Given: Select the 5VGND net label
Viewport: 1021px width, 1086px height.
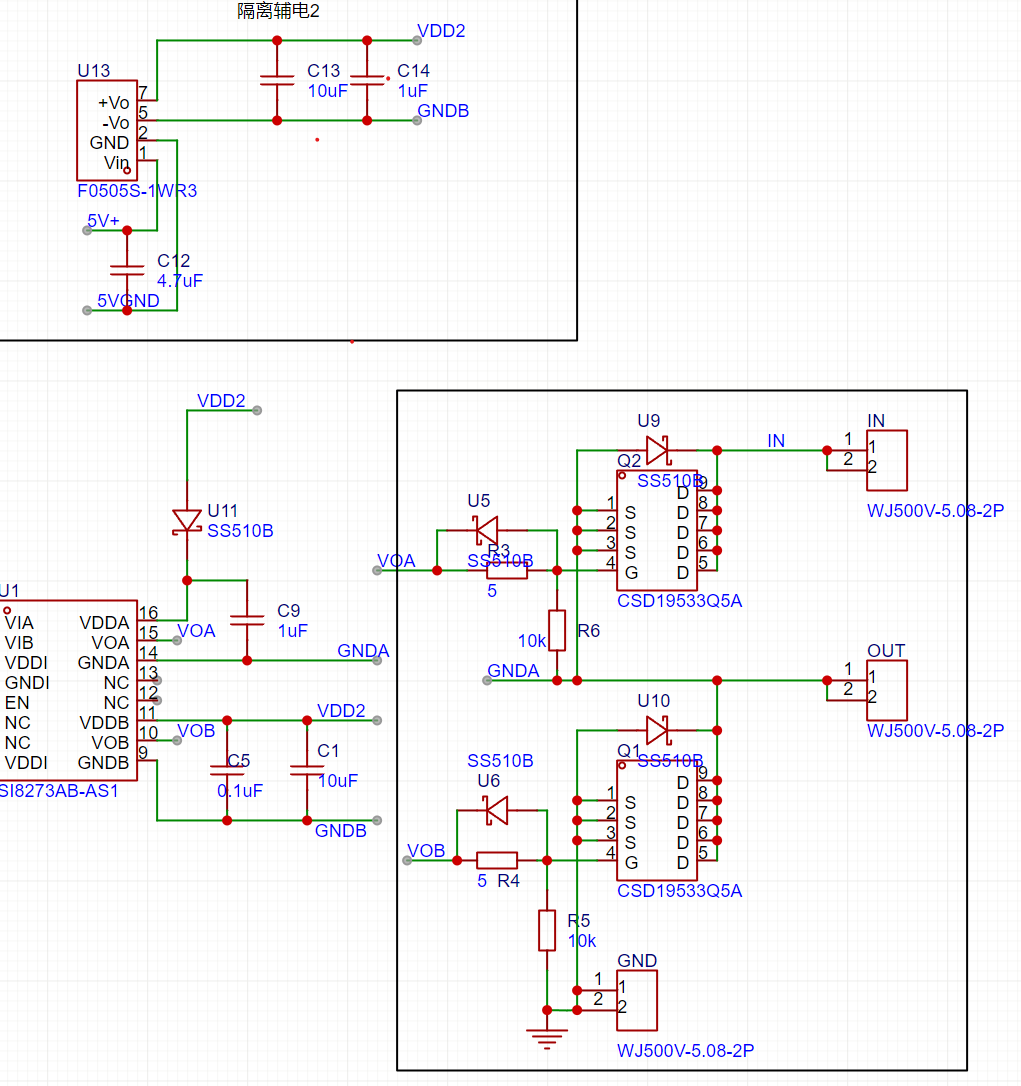Looking at the screenshot, I should [128, 301].
